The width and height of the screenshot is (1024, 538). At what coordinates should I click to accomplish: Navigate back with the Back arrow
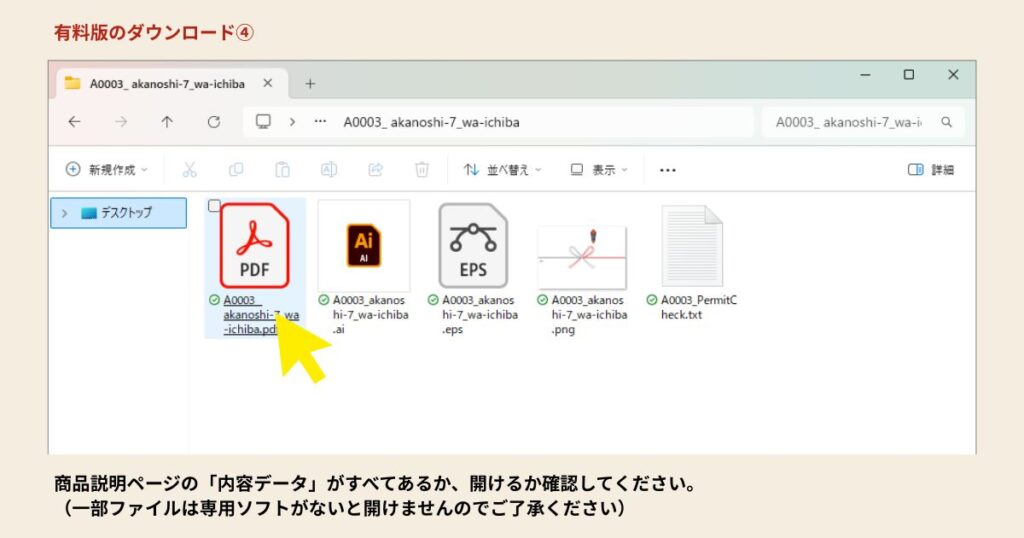(x=74, y=122)
